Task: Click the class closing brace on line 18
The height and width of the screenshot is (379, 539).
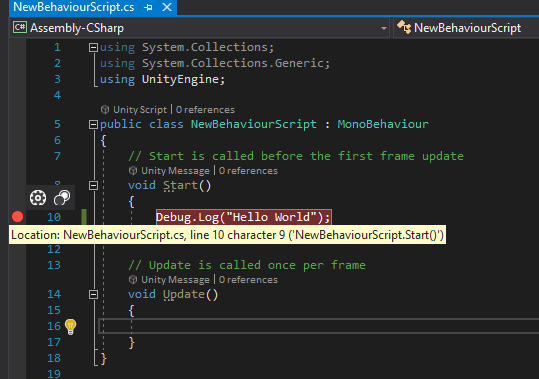Action: [x=103, y=359]
